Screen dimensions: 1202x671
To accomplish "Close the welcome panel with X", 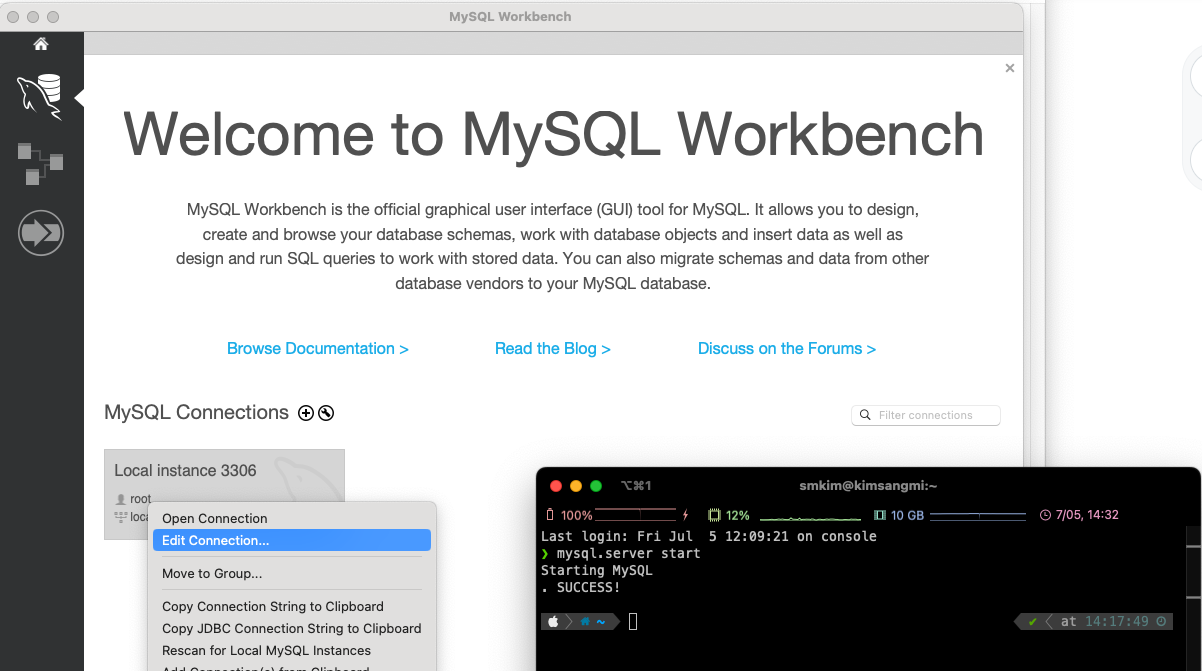I will [x=1010, y=68].
